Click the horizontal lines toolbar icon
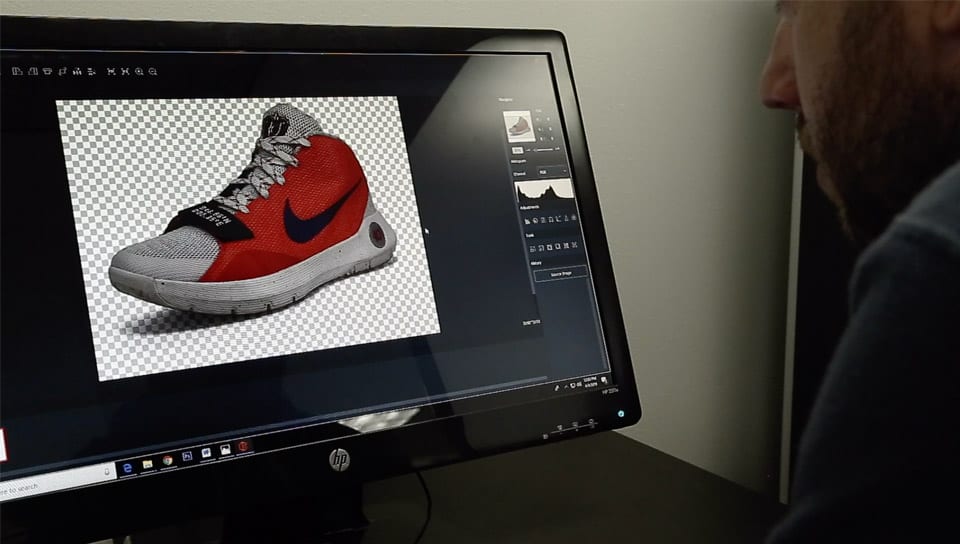This screenshot has height=544, width=960. (x=91, y=72)
